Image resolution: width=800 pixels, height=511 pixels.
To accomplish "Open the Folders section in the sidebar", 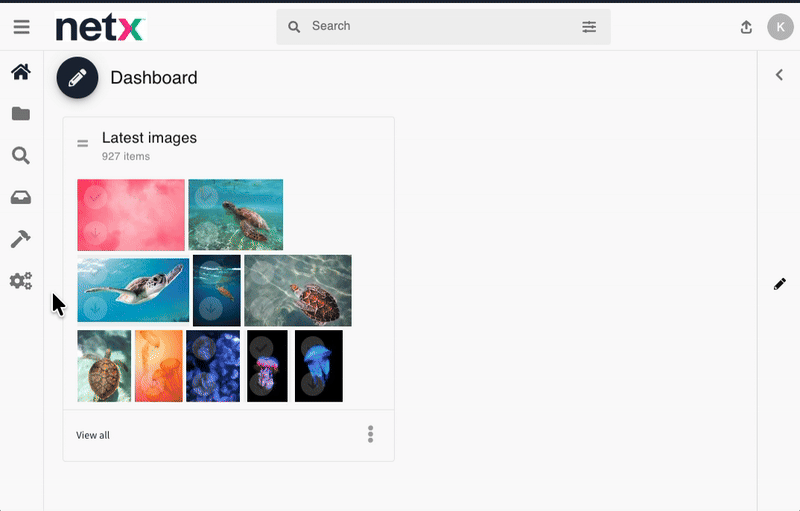I will tap(21, 114).
